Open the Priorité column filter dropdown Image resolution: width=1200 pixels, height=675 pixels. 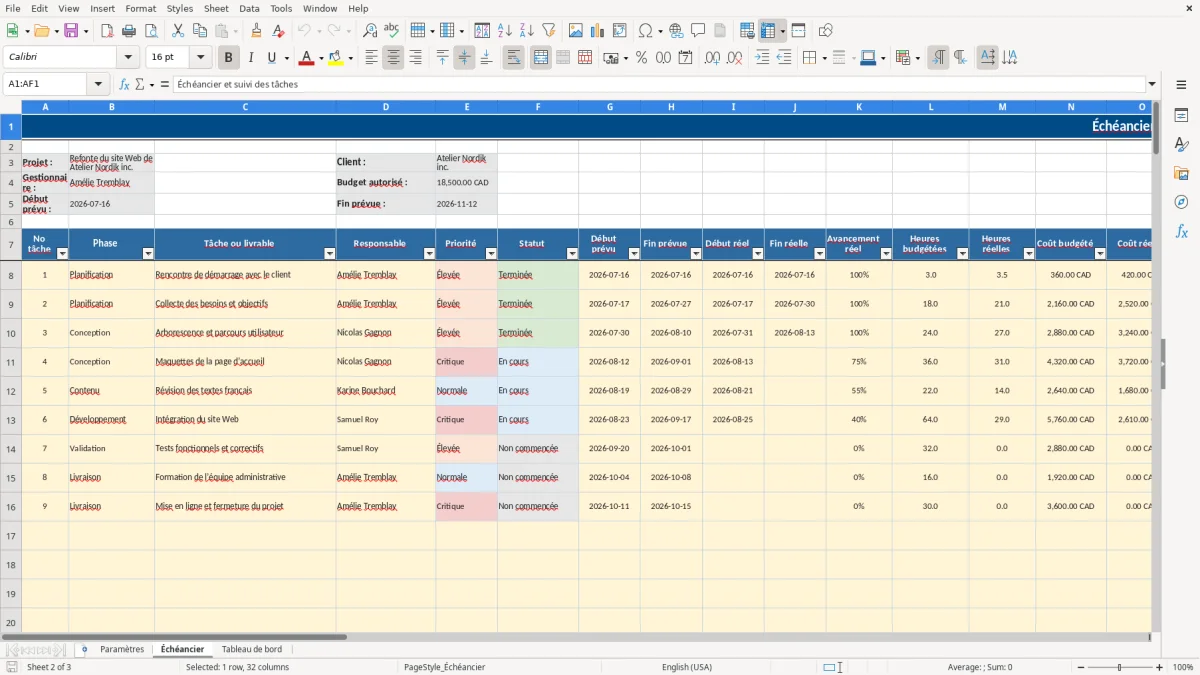(491, 254)
